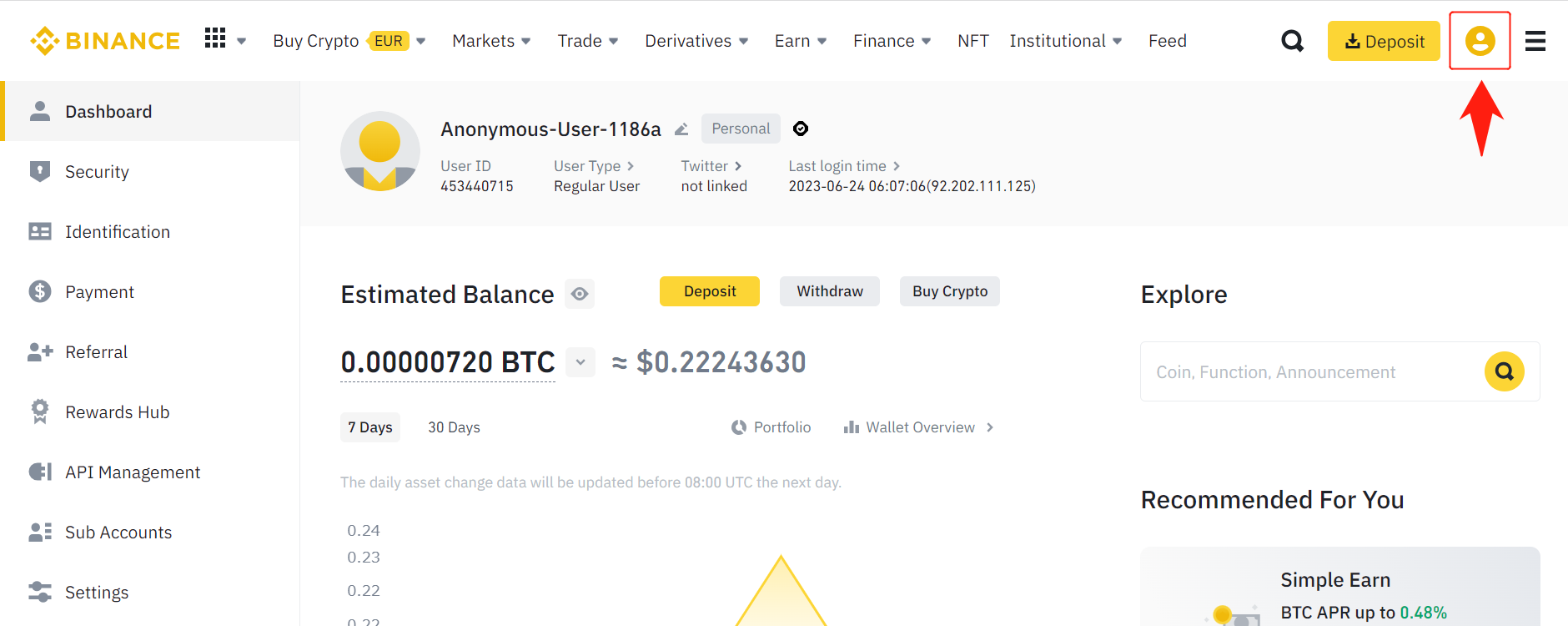Click the Anonymous-User-1186a username
Image resolution: width=1568 pixels, height=626 pixels.
click(x=550, y=129)
